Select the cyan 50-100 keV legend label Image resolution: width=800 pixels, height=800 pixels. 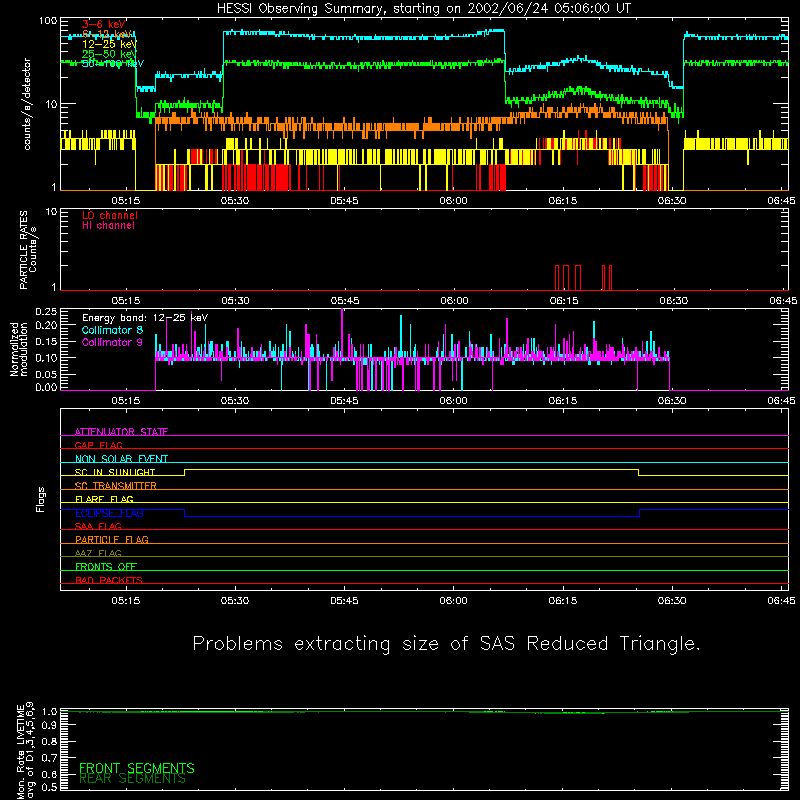pyautogui.click(x=113, y=63)
